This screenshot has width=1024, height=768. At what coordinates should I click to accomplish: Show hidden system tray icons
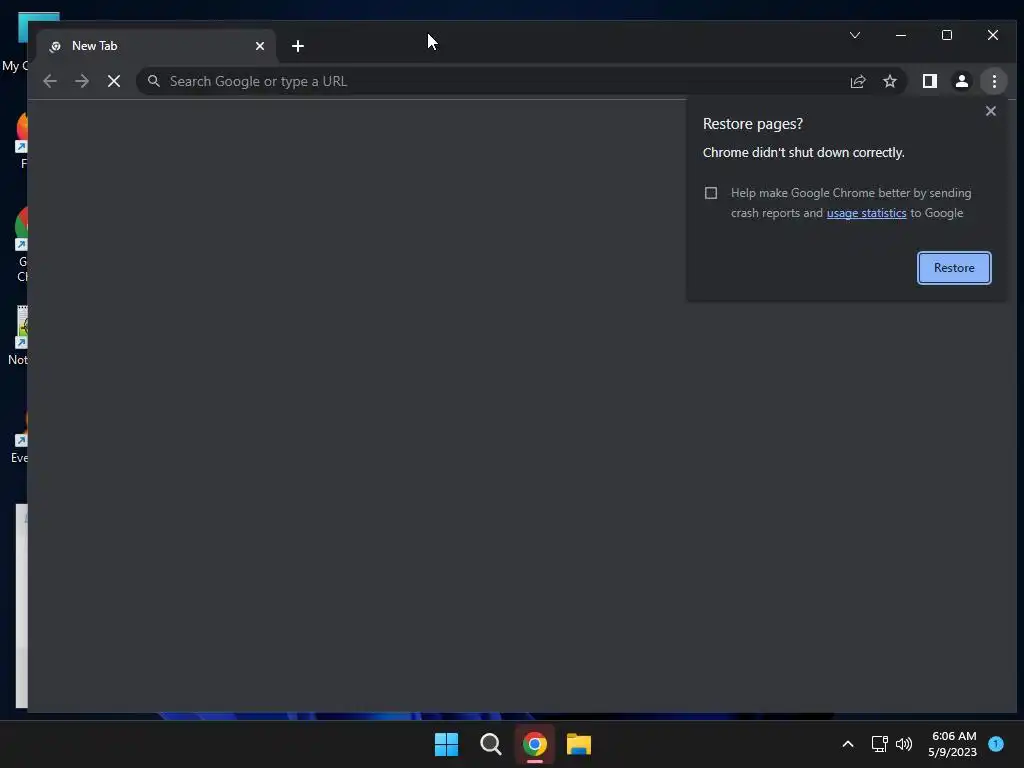[x=847, y=744]
